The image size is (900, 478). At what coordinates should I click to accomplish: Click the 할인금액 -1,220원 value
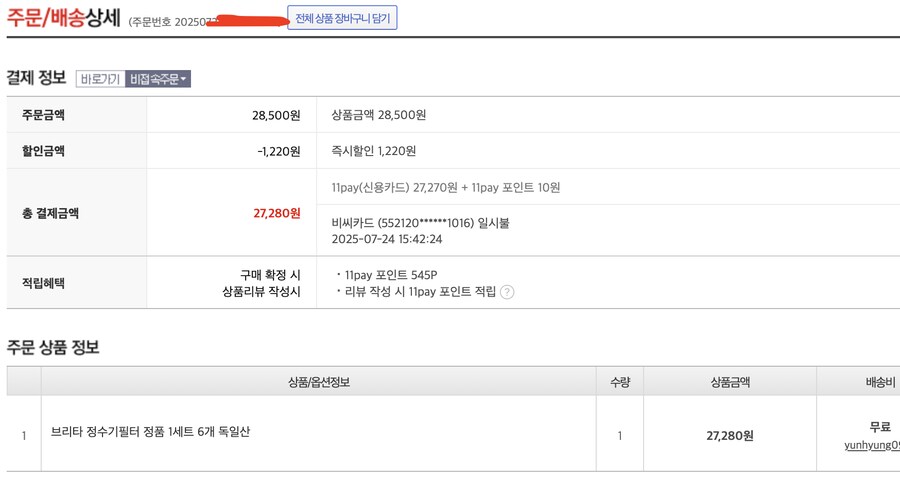tap(278, 151)
